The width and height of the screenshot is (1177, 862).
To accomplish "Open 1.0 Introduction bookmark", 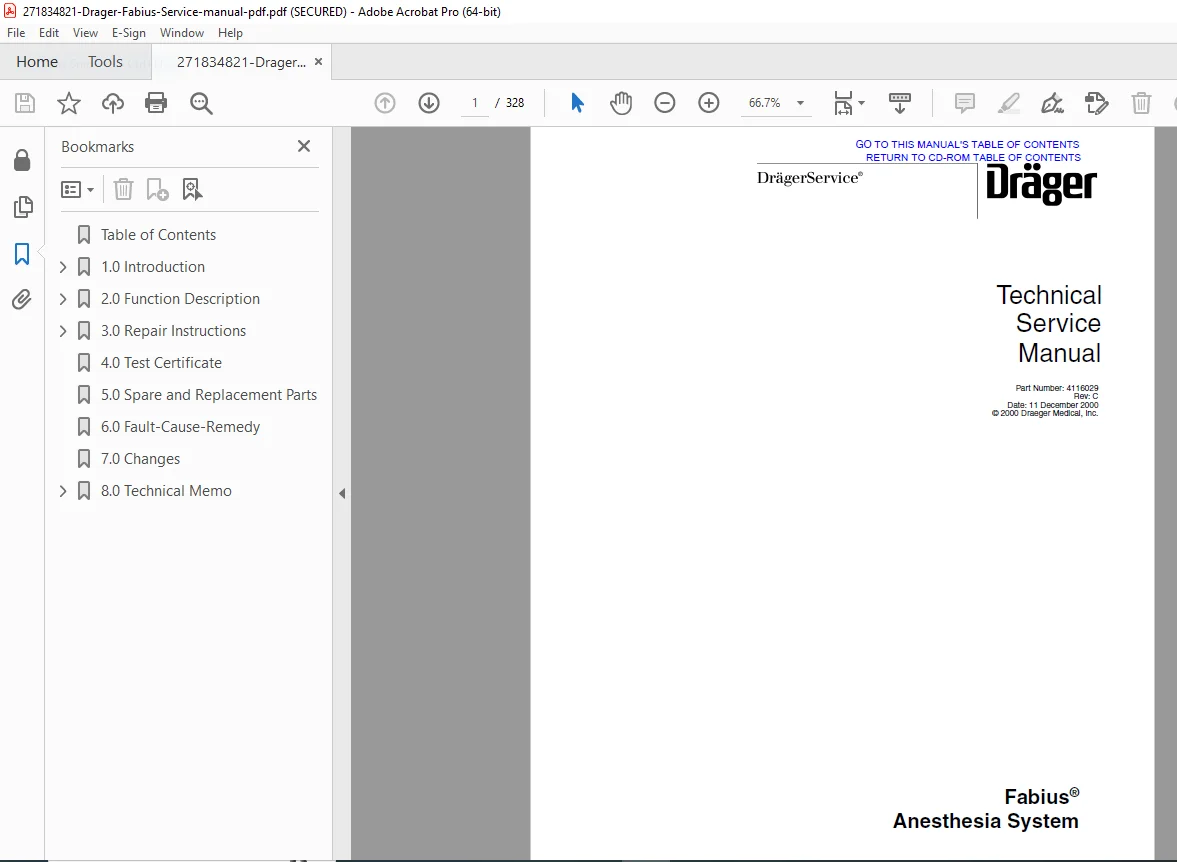I will click(x=152, y=267).
